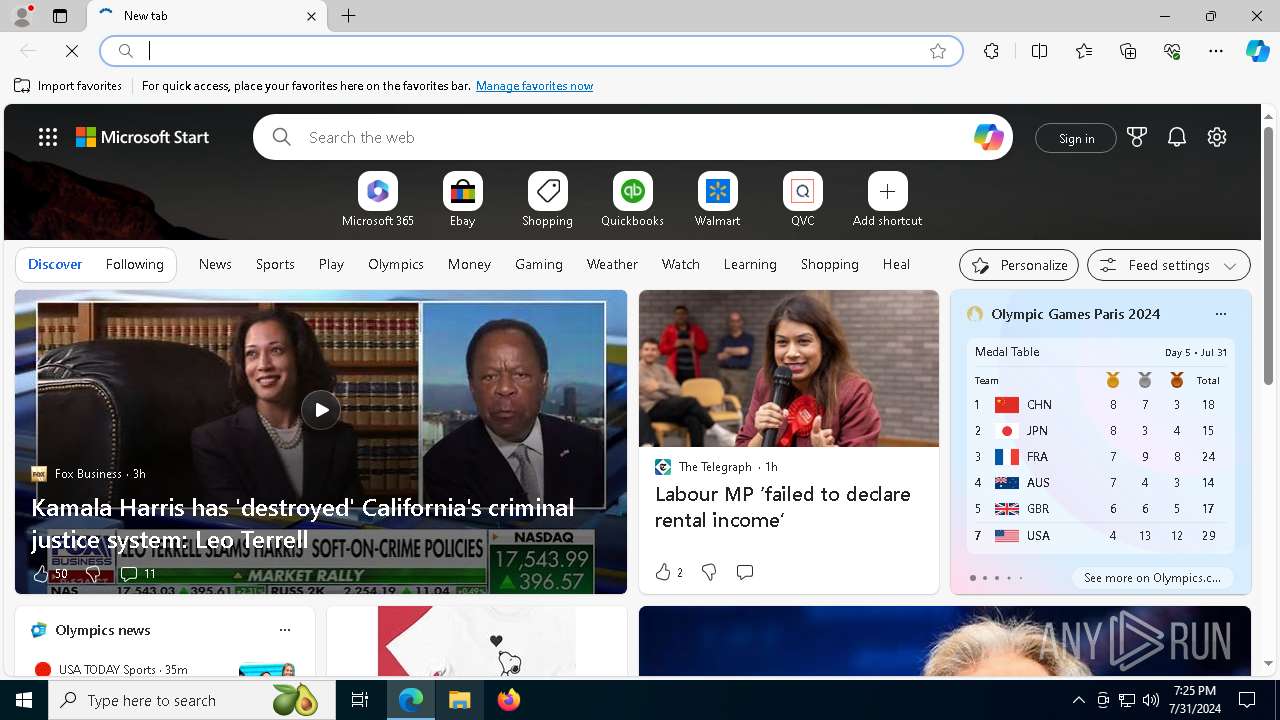Open a new browser tab

[x=349, y=16]
